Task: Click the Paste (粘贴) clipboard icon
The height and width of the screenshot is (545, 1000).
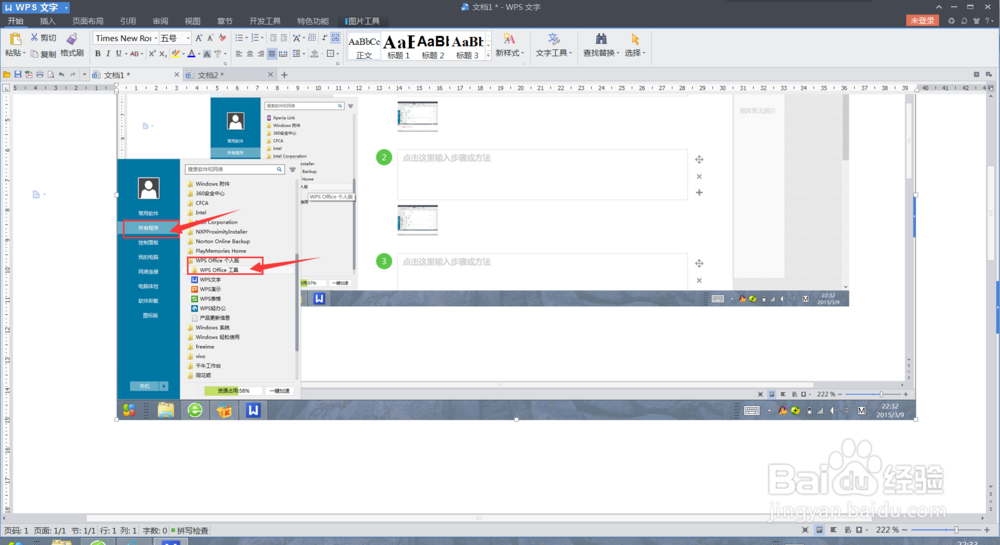Action: [14, 40]
